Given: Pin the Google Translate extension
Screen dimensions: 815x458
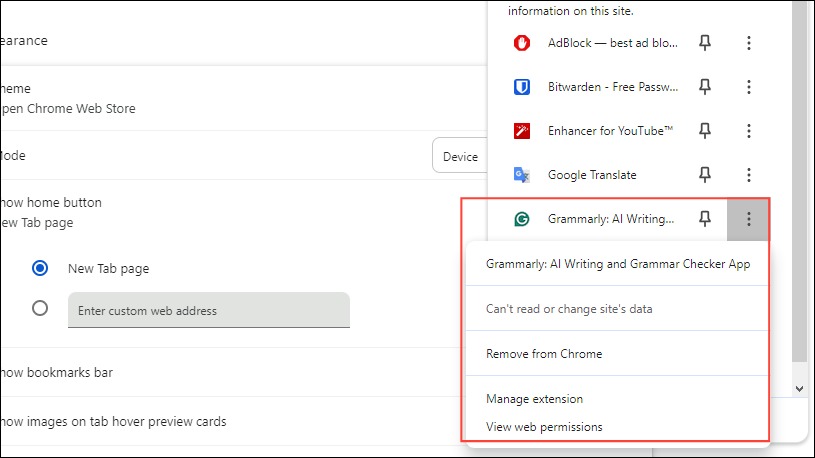Looking at the screenshot, I should click(704, 175).
